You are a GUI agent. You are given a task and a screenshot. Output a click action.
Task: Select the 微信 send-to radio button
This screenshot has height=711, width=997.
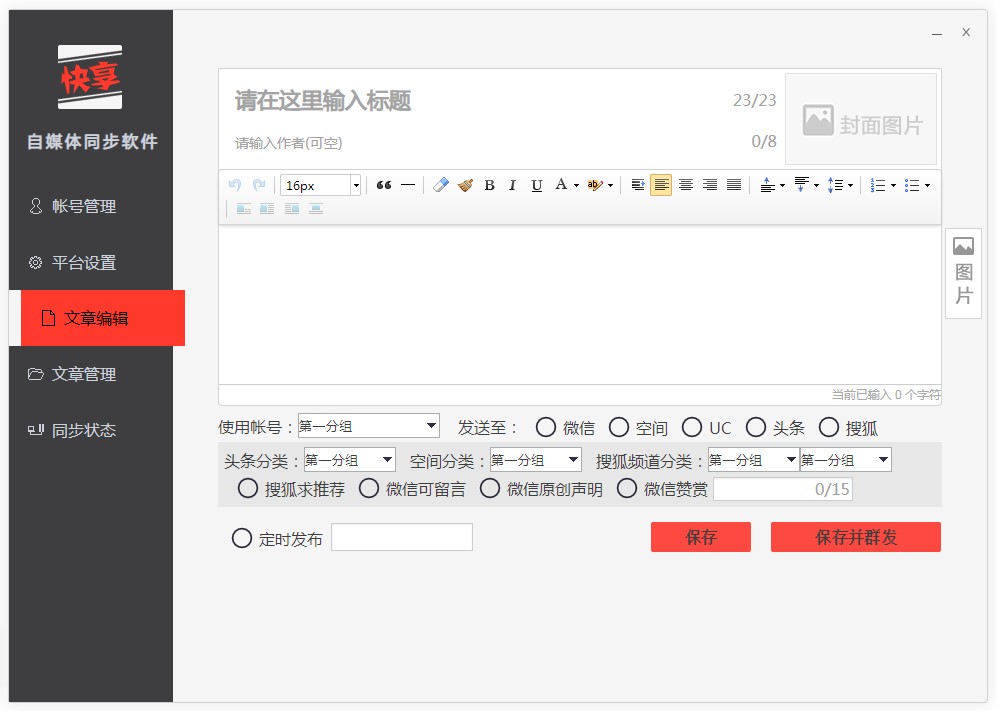tap(546, 428)
